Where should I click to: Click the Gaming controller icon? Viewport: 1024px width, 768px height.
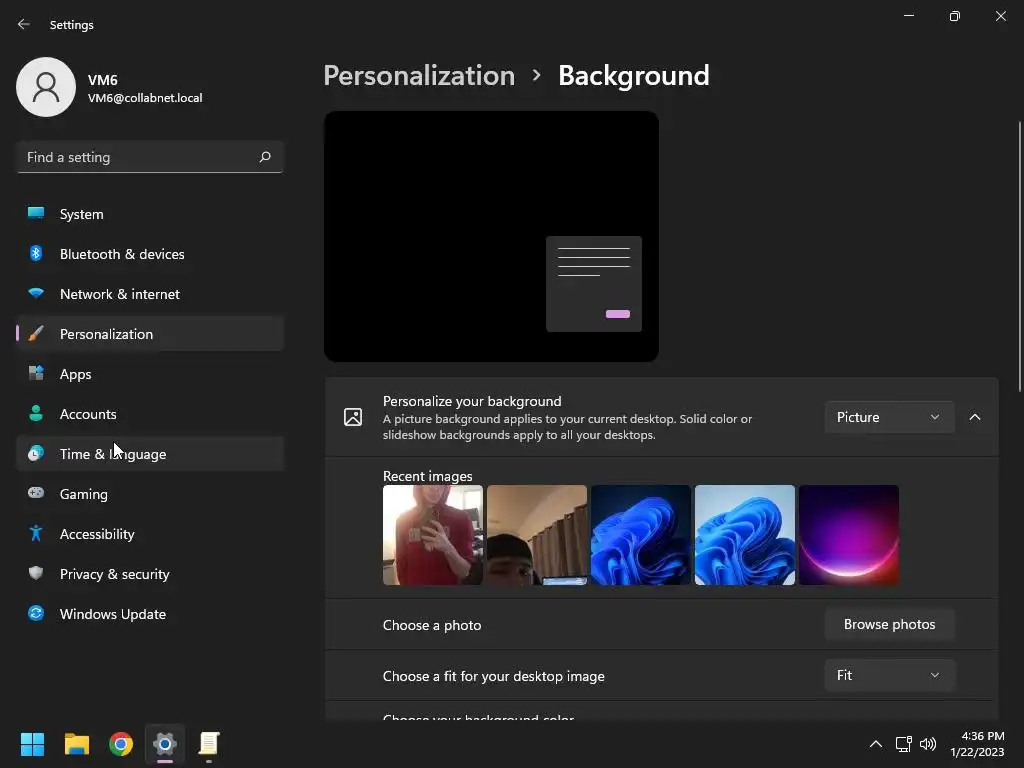point(36,492)
